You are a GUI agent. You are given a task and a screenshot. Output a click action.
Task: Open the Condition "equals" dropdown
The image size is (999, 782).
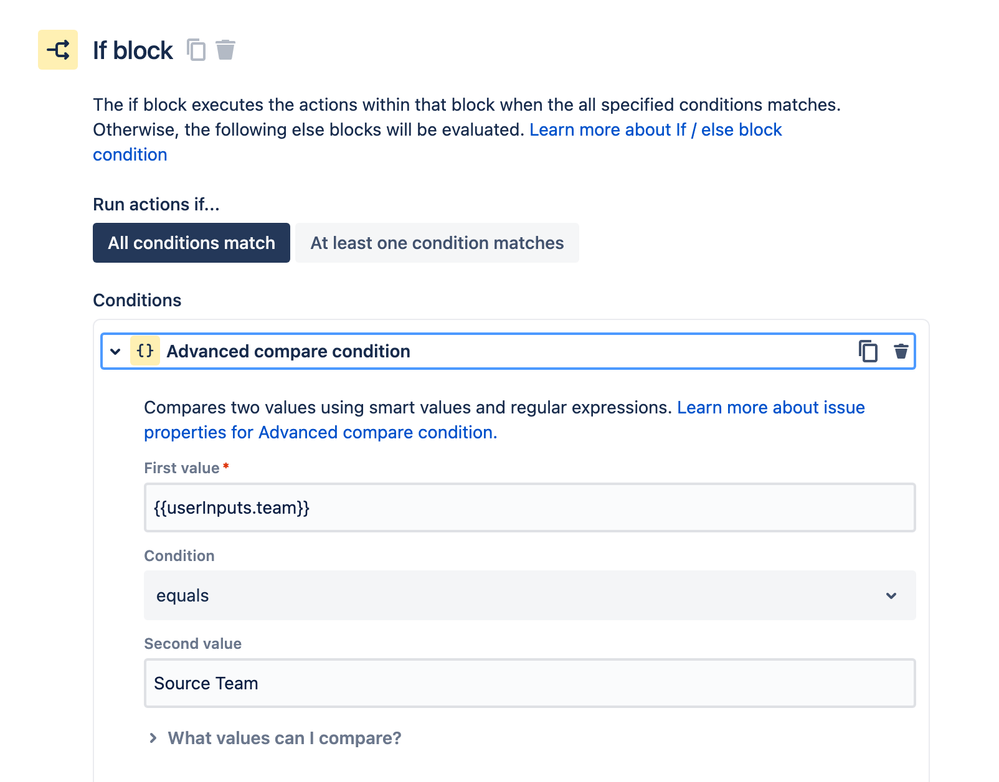[x=529, y=596]
